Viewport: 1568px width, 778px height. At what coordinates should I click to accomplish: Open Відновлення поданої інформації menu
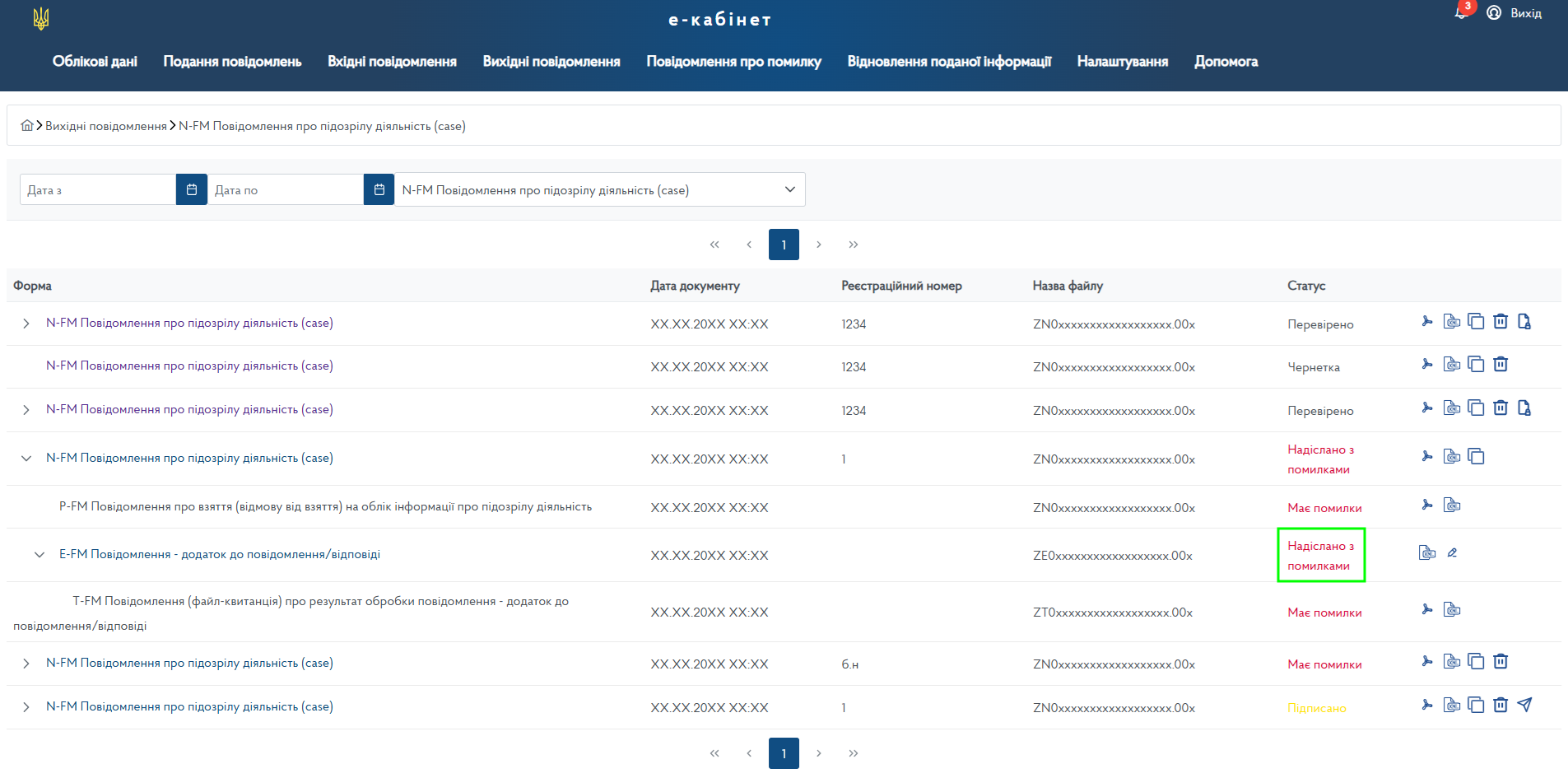click(949, 61)
